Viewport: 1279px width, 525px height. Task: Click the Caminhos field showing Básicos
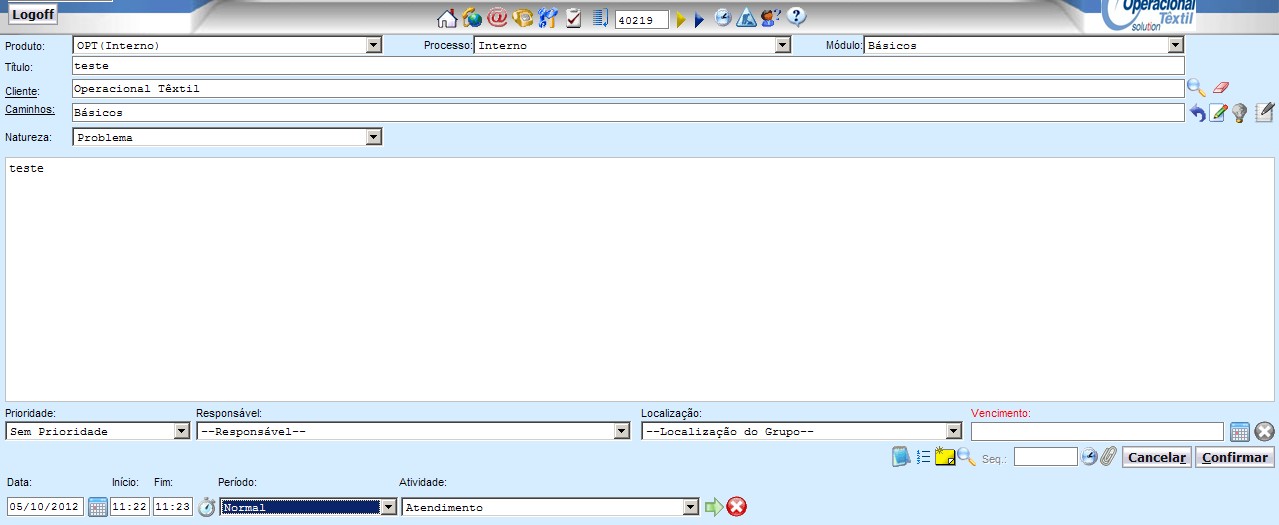point(628,112)
